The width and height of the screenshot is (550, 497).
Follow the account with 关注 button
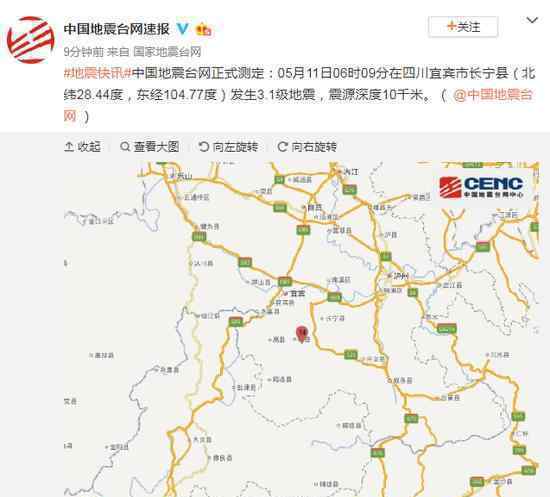463,27
